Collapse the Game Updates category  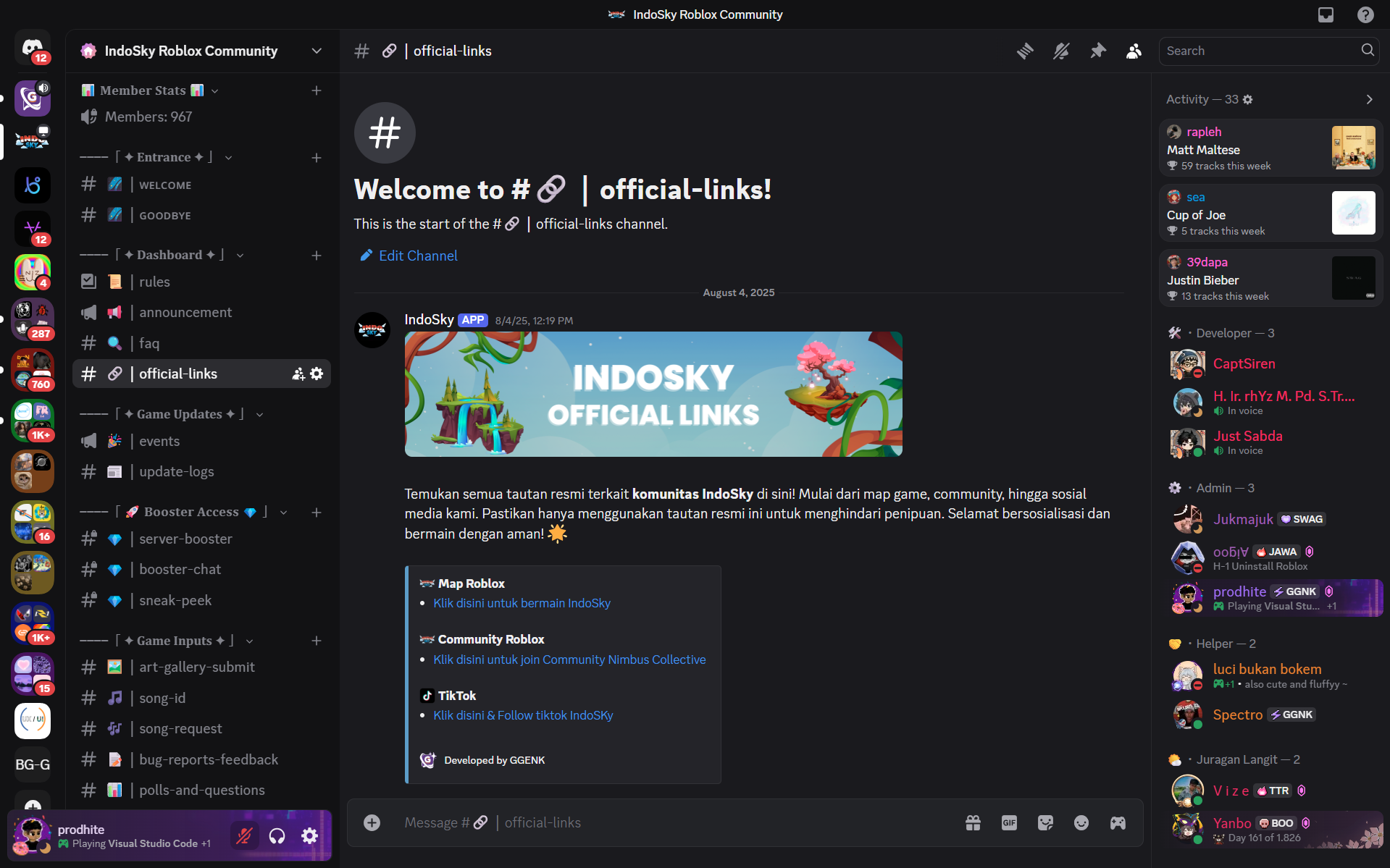pyautogui.click(x=172, y=414)
